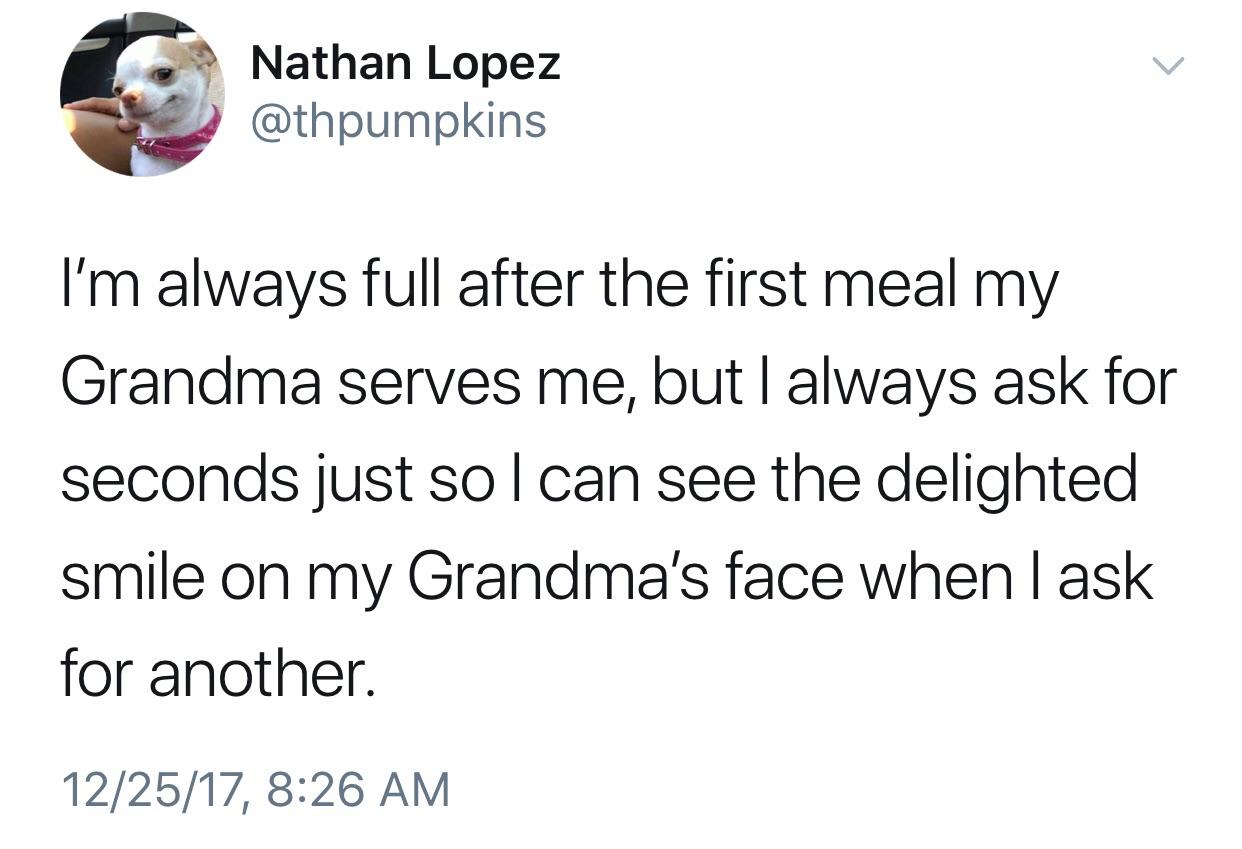Click the word "seconds" in the tweet
This screenshot has width=1242, height=849.
point(180,480)
